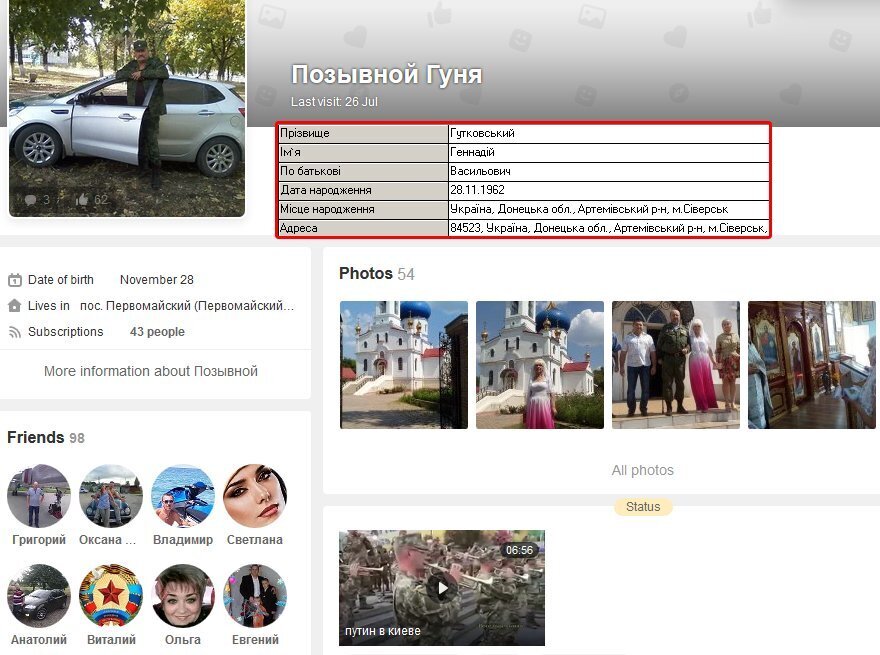Click the "All photos" link

point(642,470)
